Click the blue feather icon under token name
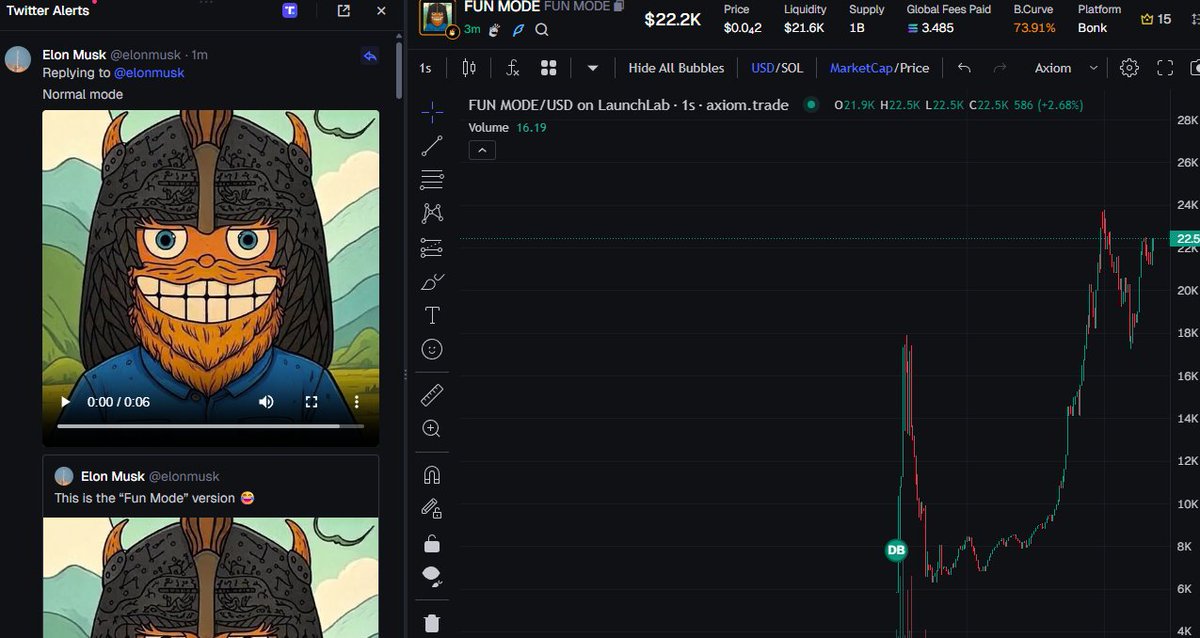Viewport: 1200px width, 638px height. tap(518, 30)
